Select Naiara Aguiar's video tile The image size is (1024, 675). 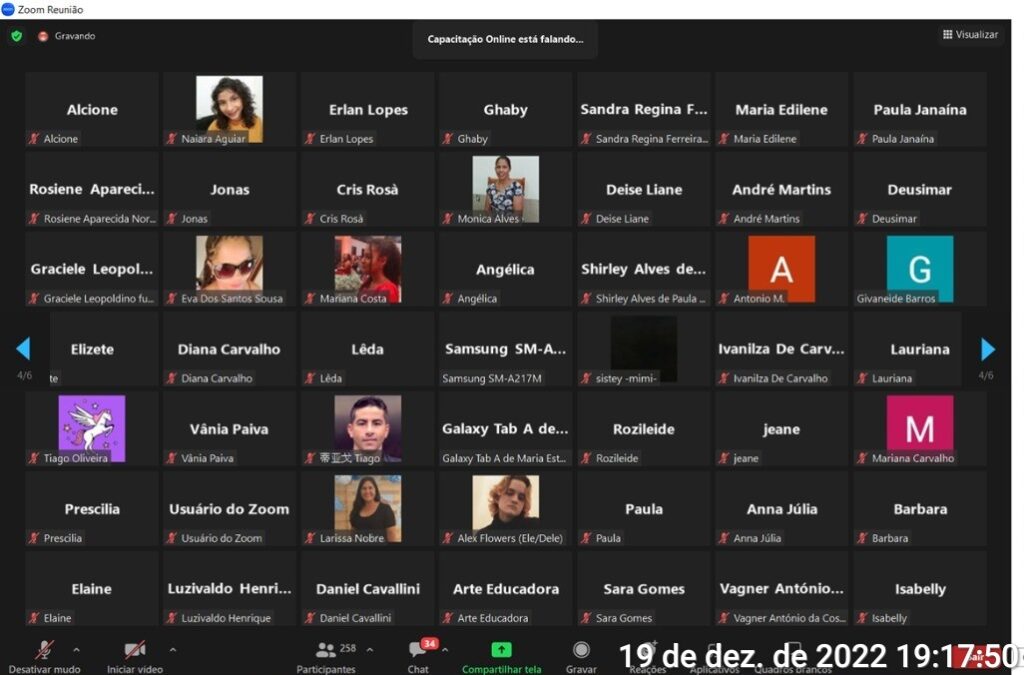[x=229, y=108]
